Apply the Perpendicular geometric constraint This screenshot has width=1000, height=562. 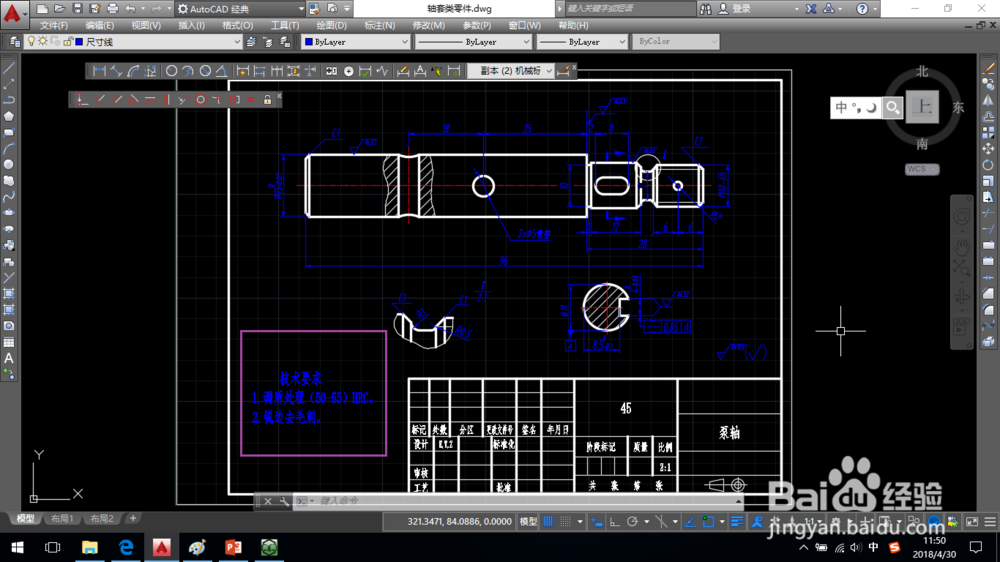click(99, 100)
